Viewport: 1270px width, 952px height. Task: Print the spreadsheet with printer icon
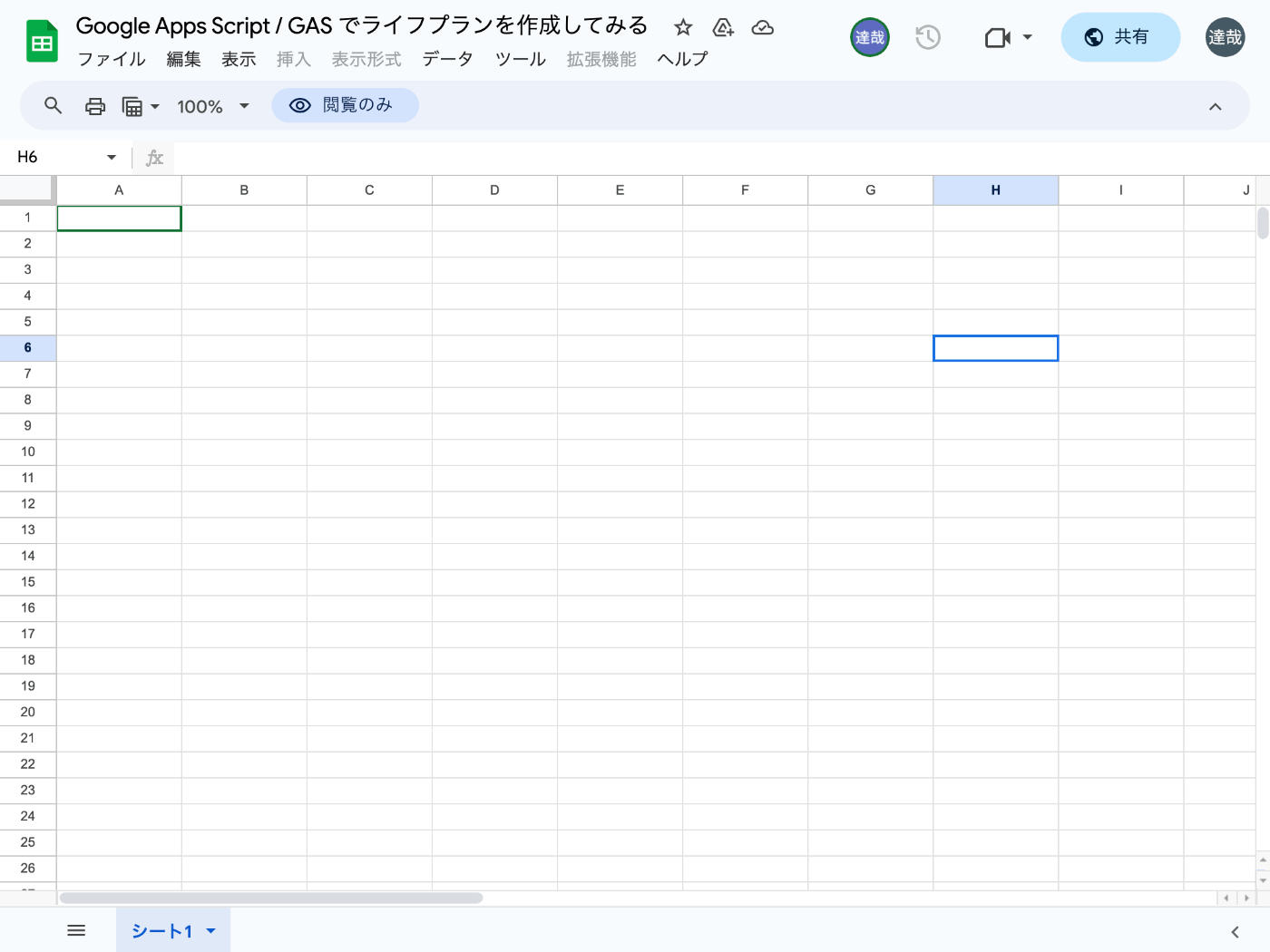[x=95, y=106]
